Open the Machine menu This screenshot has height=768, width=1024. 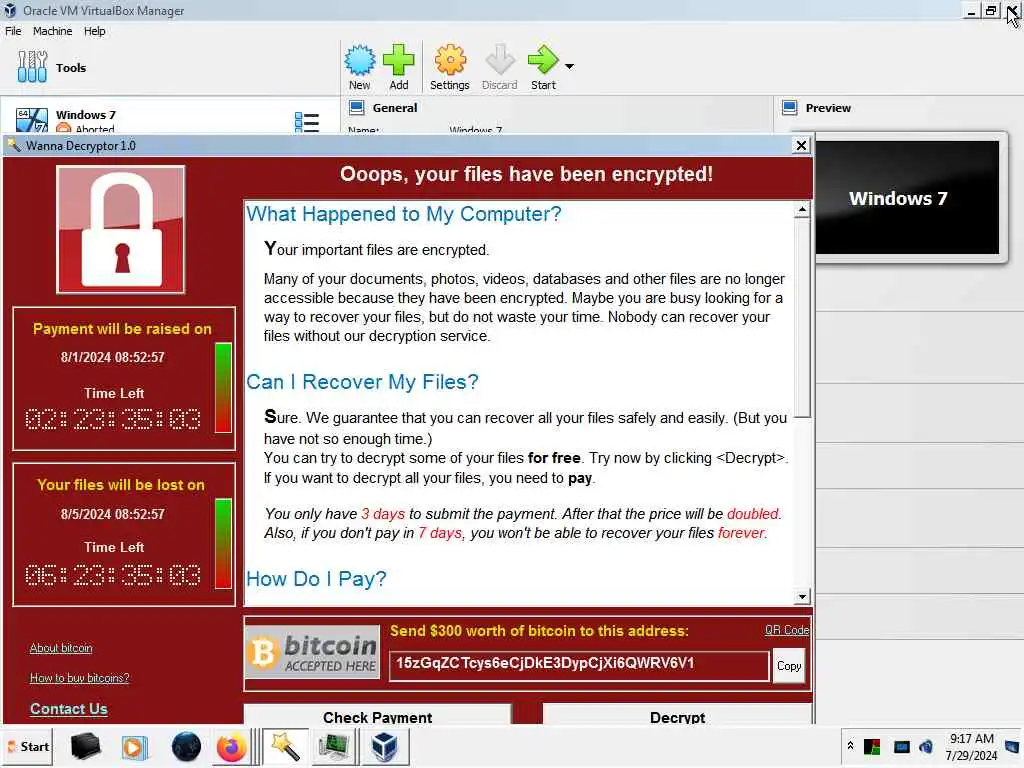point(52,31)
